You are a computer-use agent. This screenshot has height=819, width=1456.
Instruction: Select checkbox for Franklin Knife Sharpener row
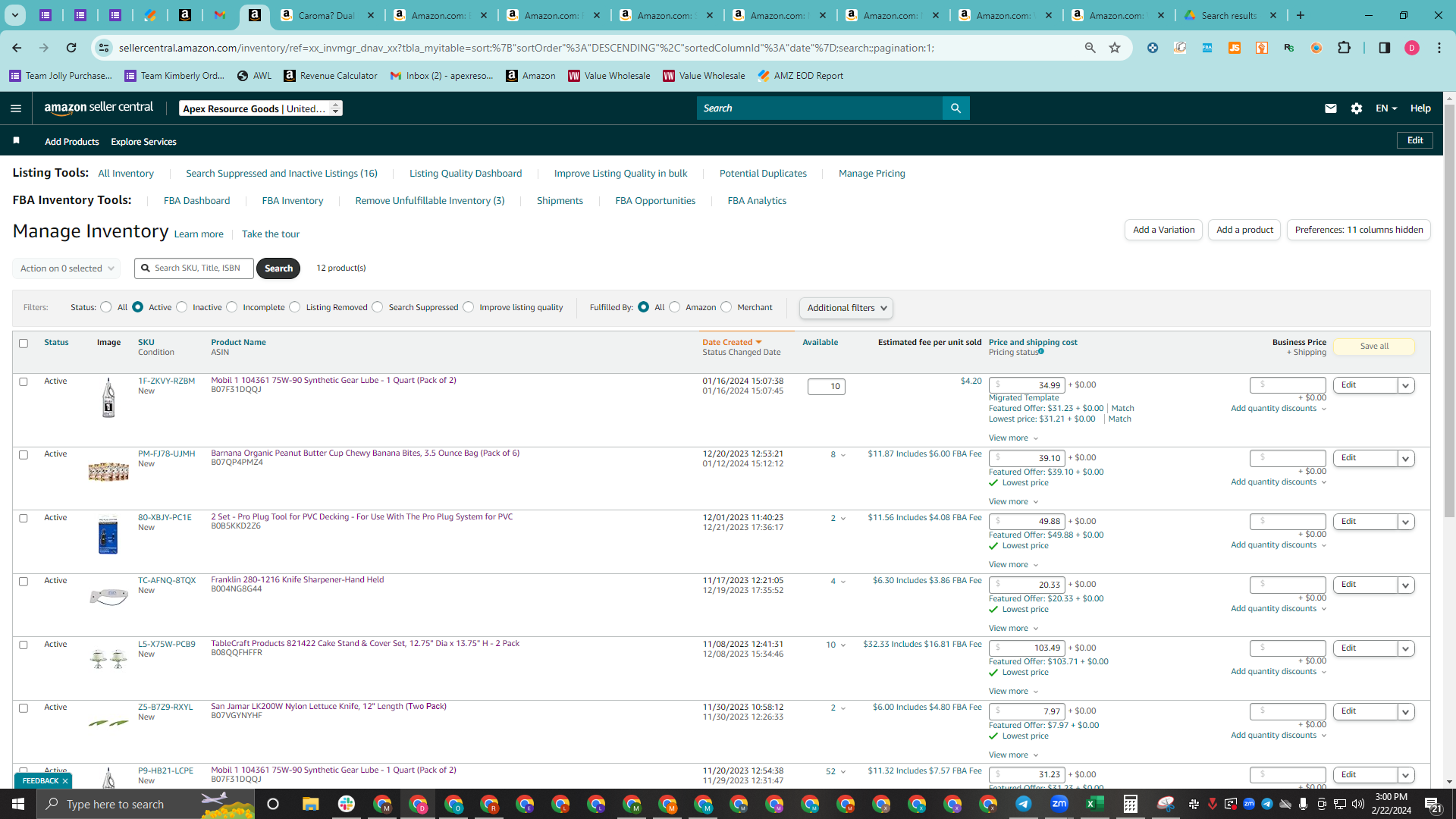tap(24, 582)
